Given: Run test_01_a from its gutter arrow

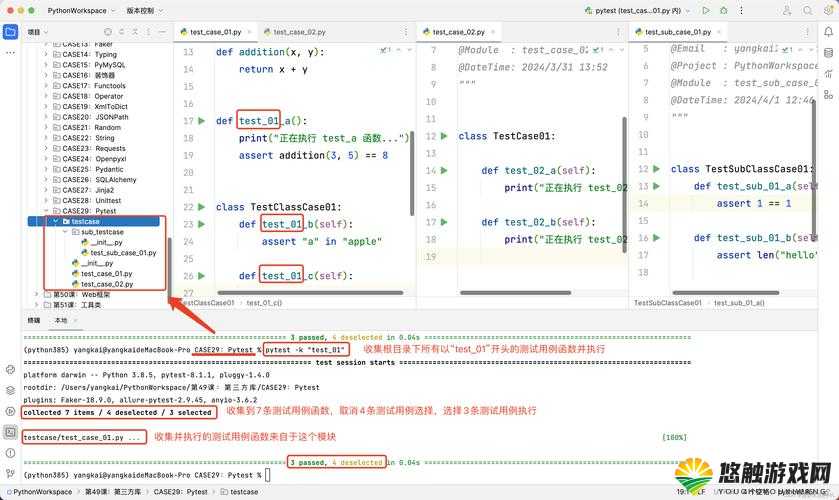Looking at the screenshot, I should point(202,121).
